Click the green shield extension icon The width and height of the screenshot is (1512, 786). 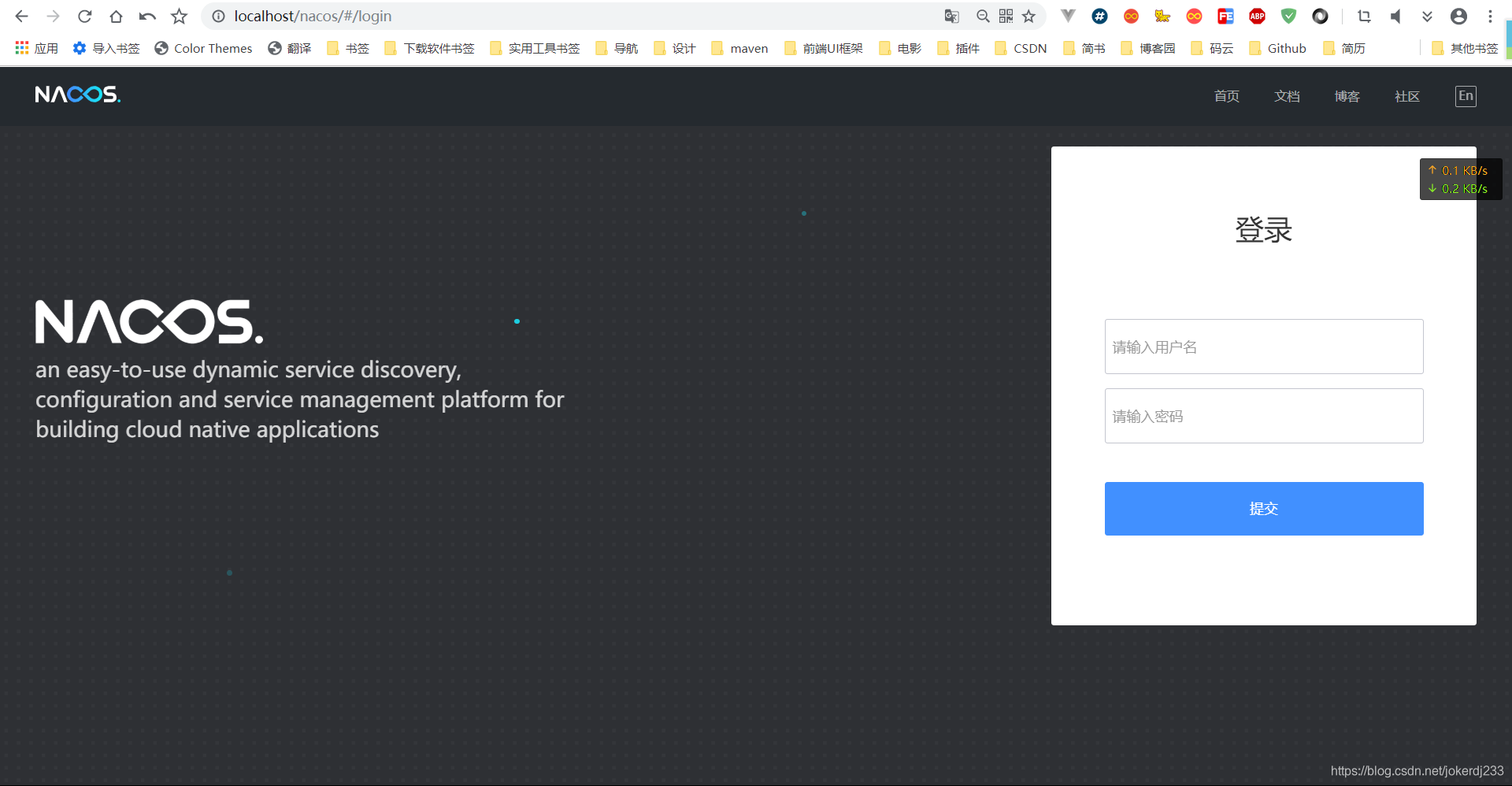coord(1288,16)
